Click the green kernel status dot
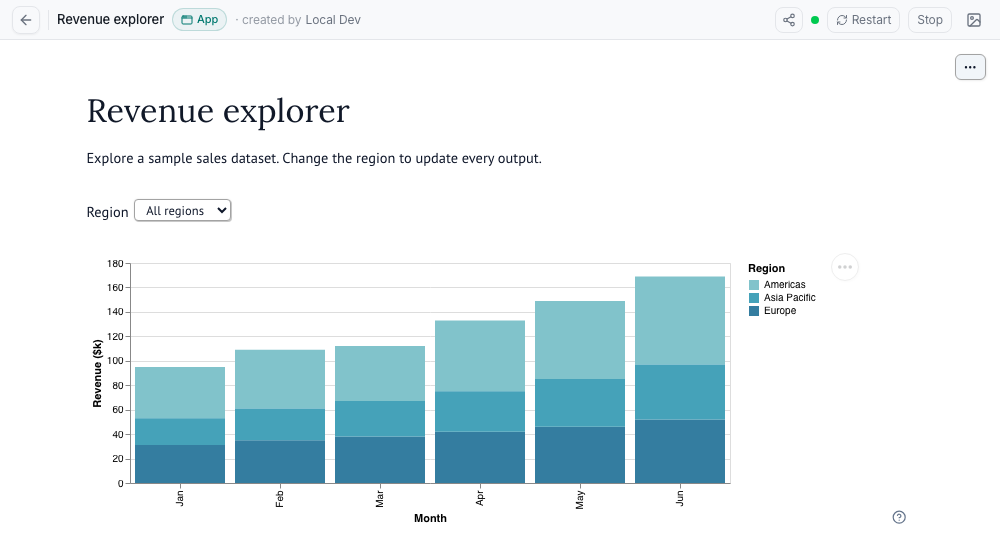1000x560 pixels. [814, 20]
